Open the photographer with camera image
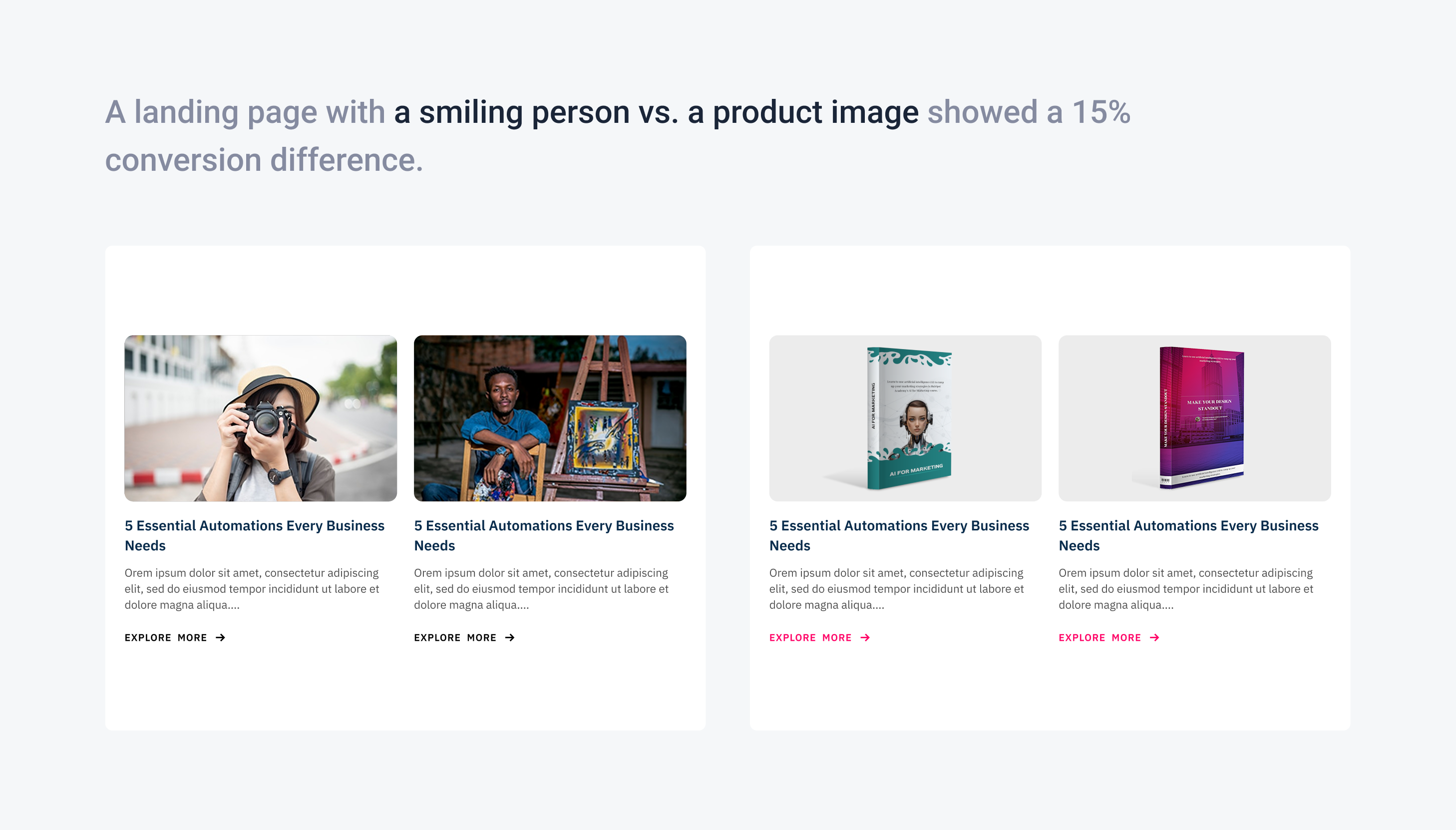Image resolution: width=1456 pixels, height=830 pixels. click(261, 418)
